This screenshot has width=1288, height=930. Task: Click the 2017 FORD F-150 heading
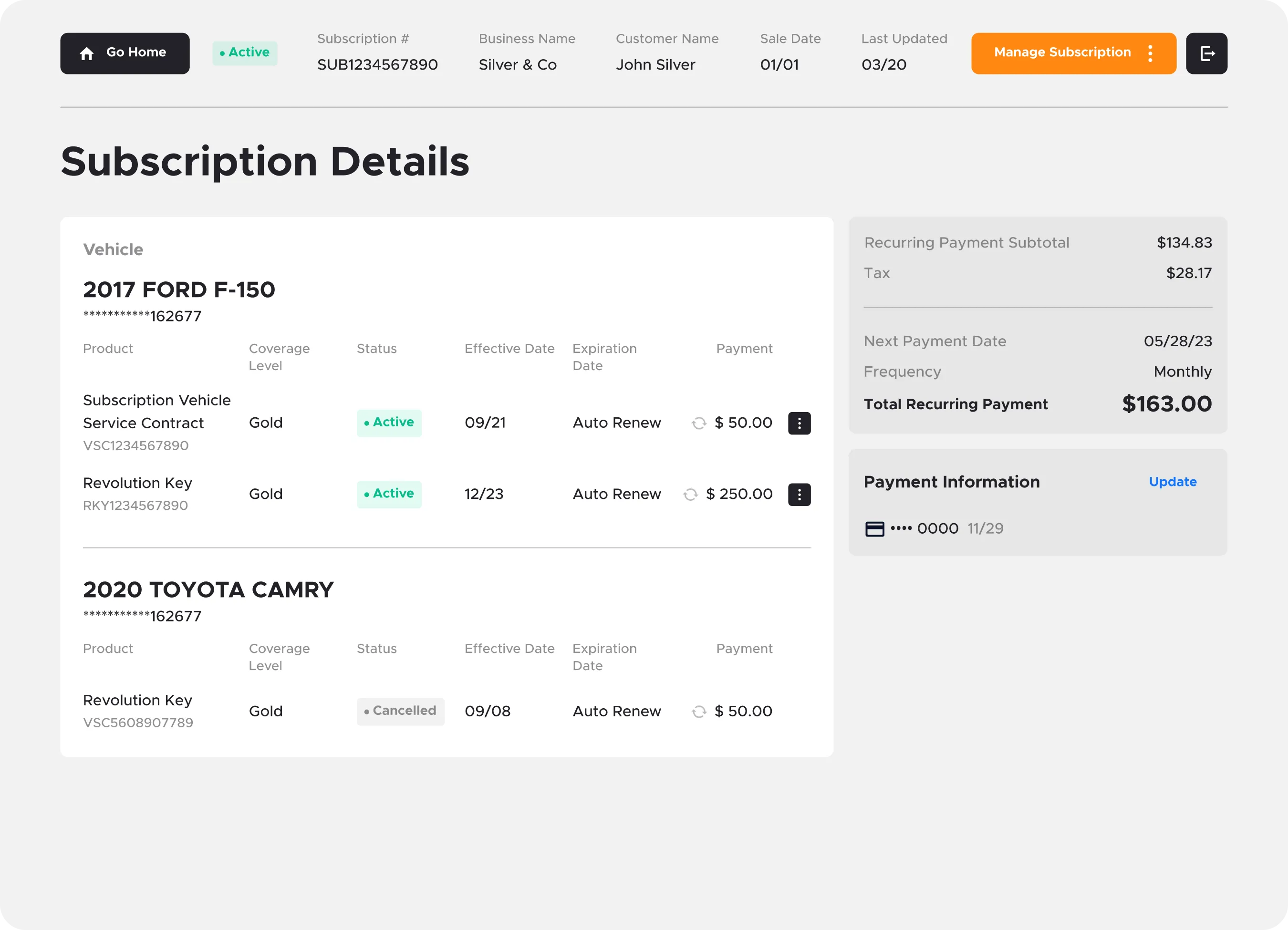[179, 289]
